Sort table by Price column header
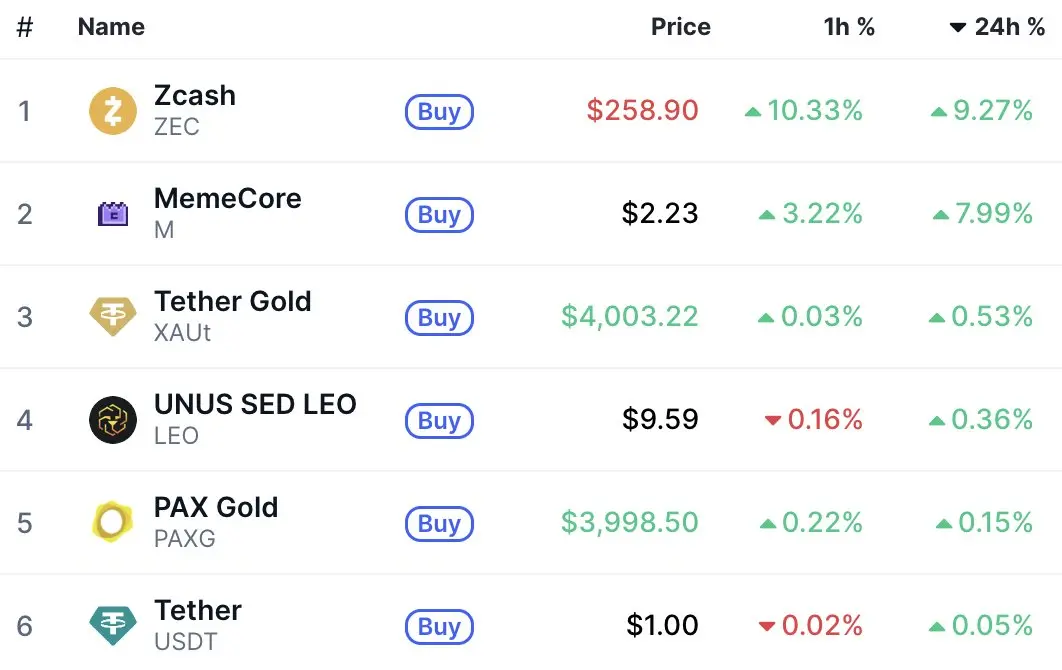 (680, 27)
